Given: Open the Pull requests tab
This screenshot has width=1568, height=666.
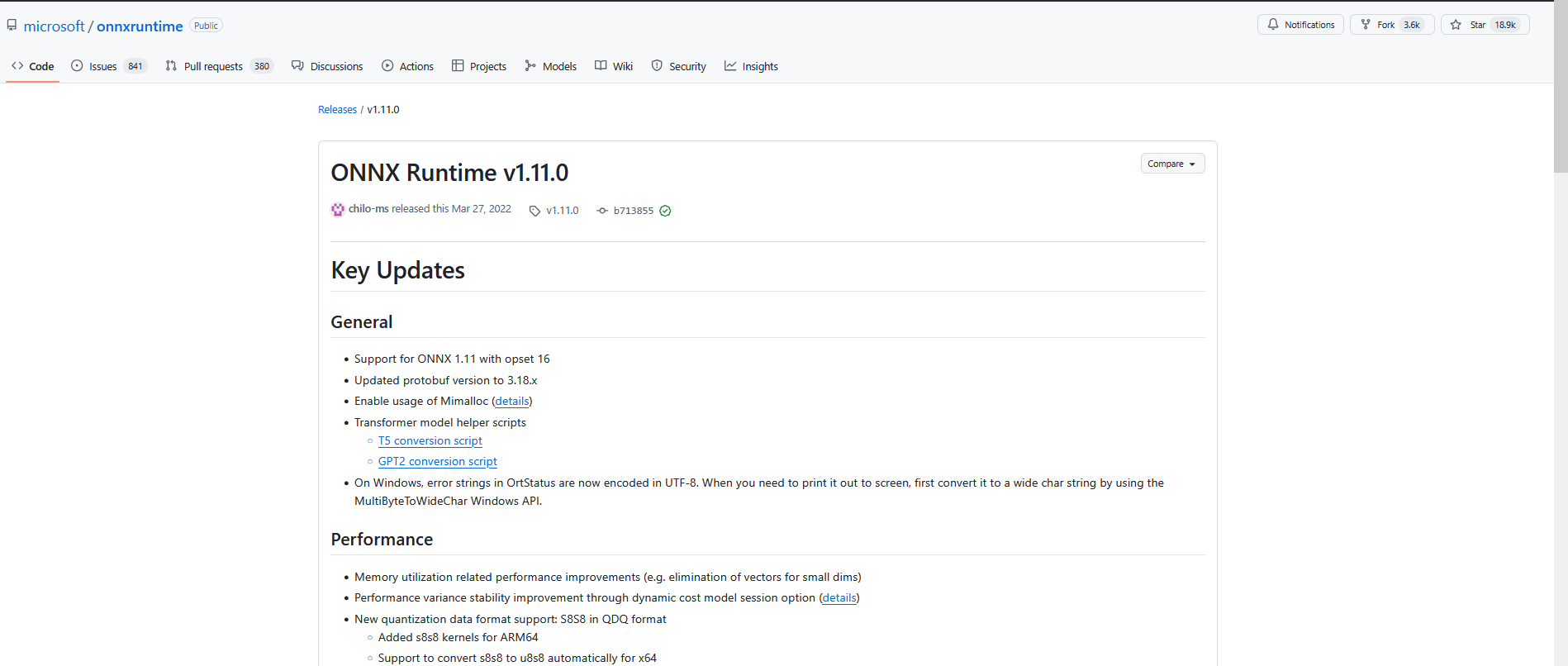Looking at the screenshot, I should click(x=219, y=66).
